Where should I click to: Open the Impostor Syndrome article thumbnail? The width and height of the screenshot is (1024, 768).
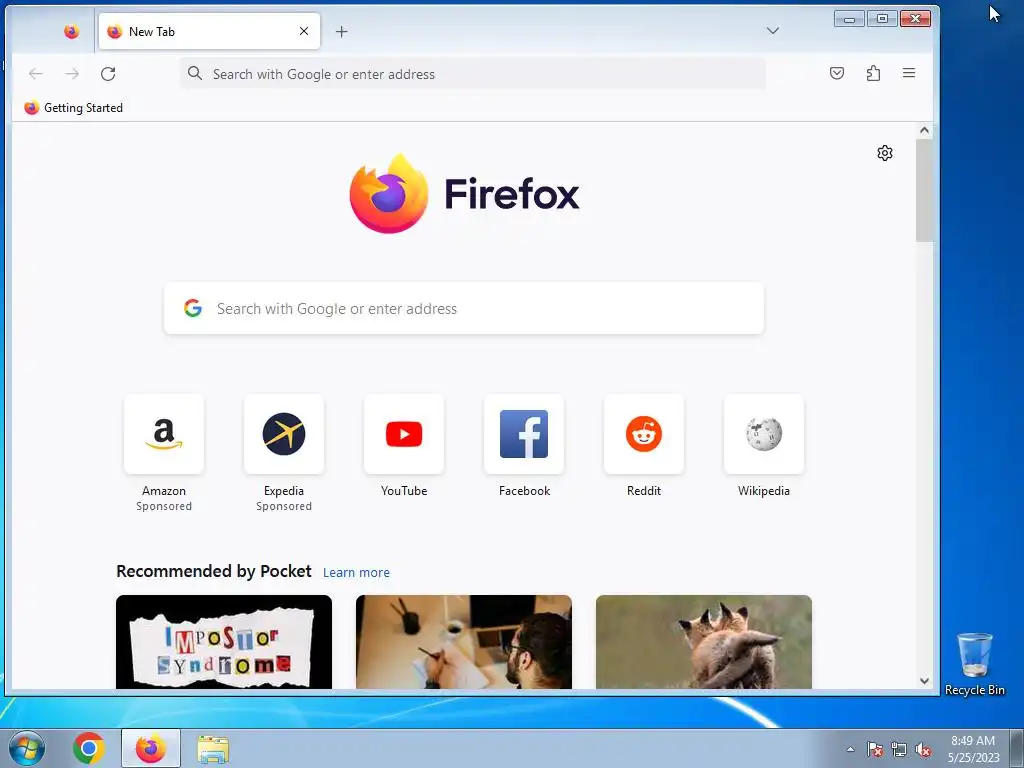[x=224, y=642]
